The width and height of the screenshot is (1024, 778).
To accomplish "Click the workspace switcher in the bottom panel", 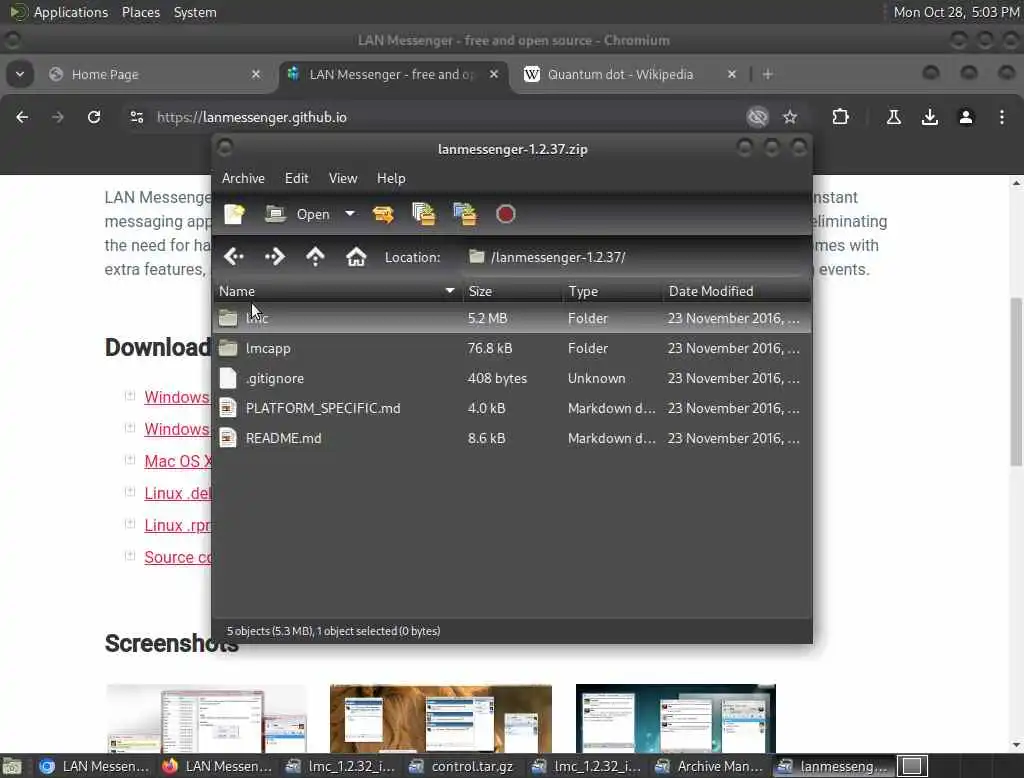I will (912, 766).
